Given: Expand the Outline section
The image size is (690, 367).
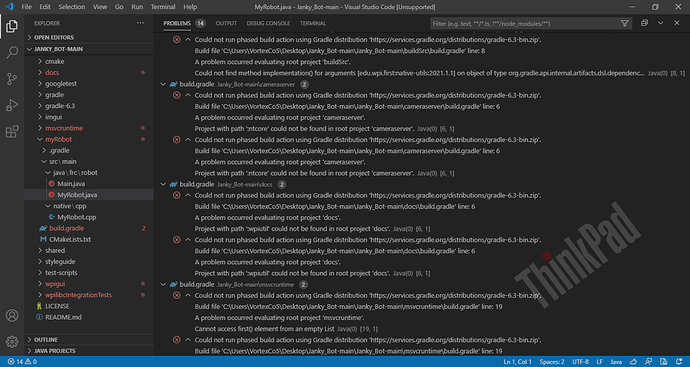Looking at the screenshot, I should pyautogui.click(x=89, y=340).
